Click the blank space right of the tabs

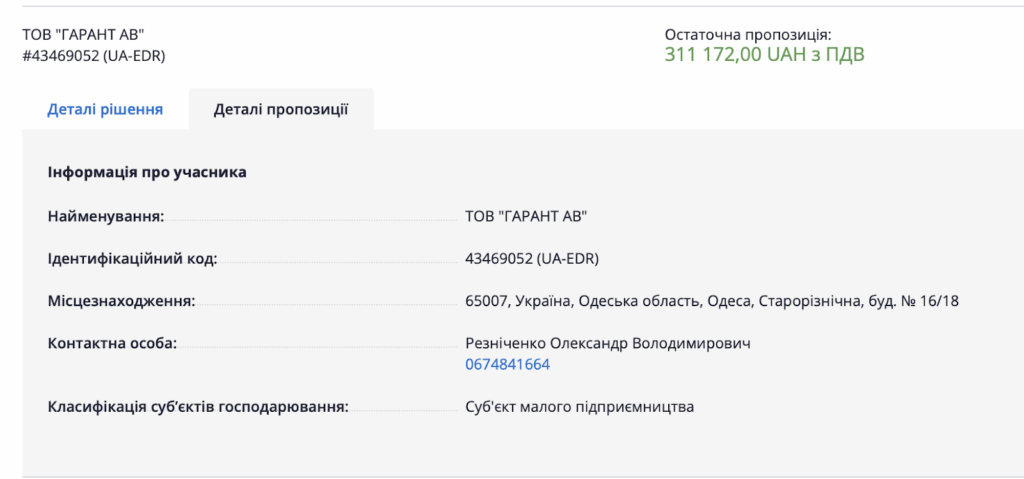(699, 109)
